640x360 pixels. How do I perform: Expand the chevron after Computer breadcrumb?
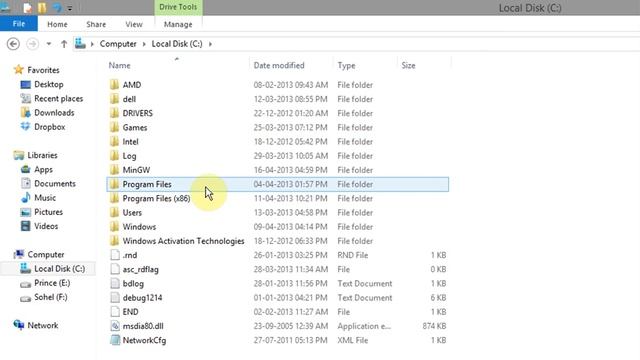coord(144,44)
